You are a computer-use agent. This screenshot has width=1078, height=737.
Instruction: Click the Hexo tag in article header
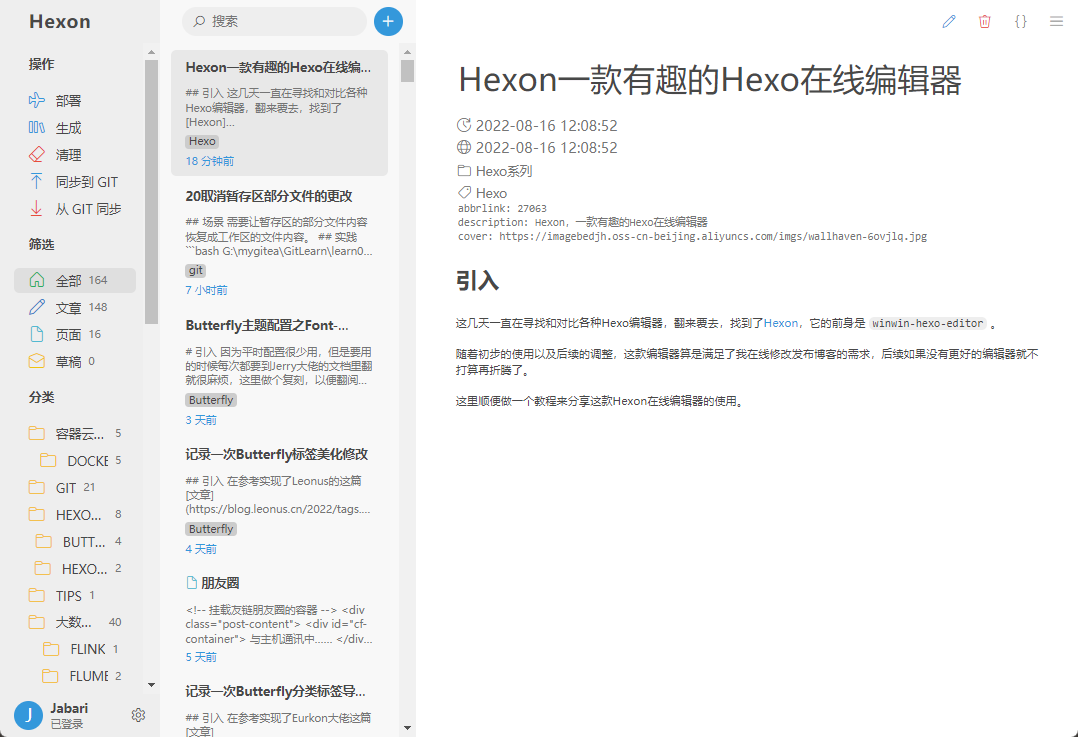click(491, 193)
